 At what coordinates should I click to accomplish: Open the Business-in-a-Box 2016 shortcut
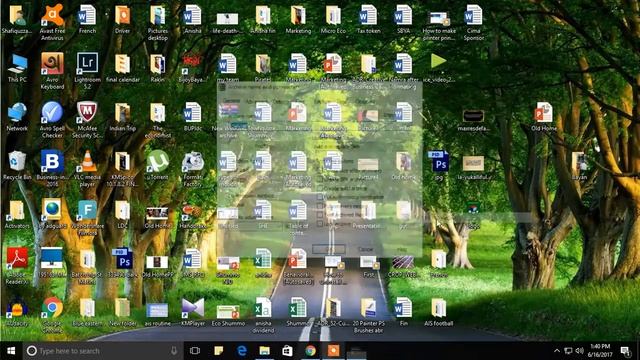tap(52, 169)
